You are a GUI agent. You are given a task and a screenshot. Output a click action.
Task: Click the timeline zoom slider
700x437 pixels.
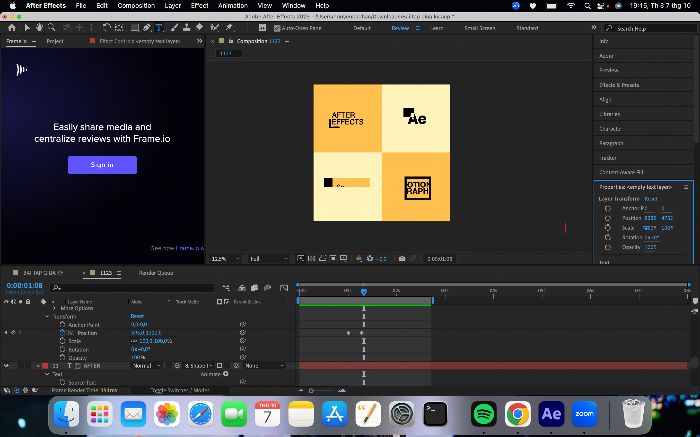pyautogui.click(x=312, y=390)
